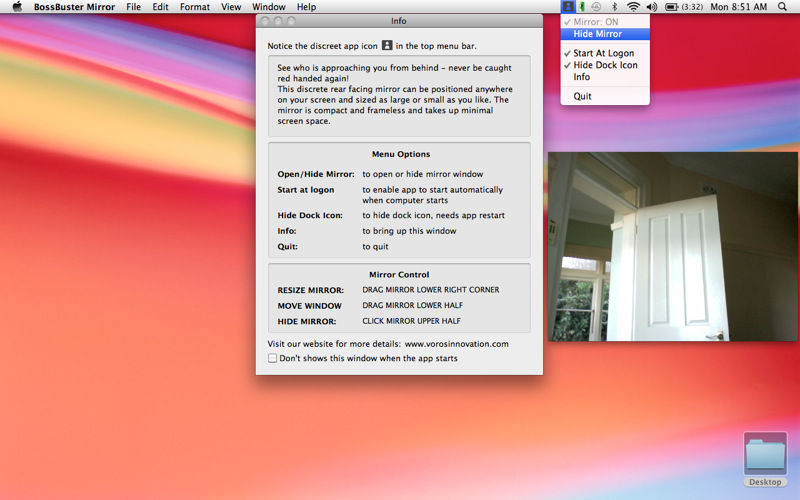Open the View menu
Viewport: 800px width, 500px height.
pos(231,7)
